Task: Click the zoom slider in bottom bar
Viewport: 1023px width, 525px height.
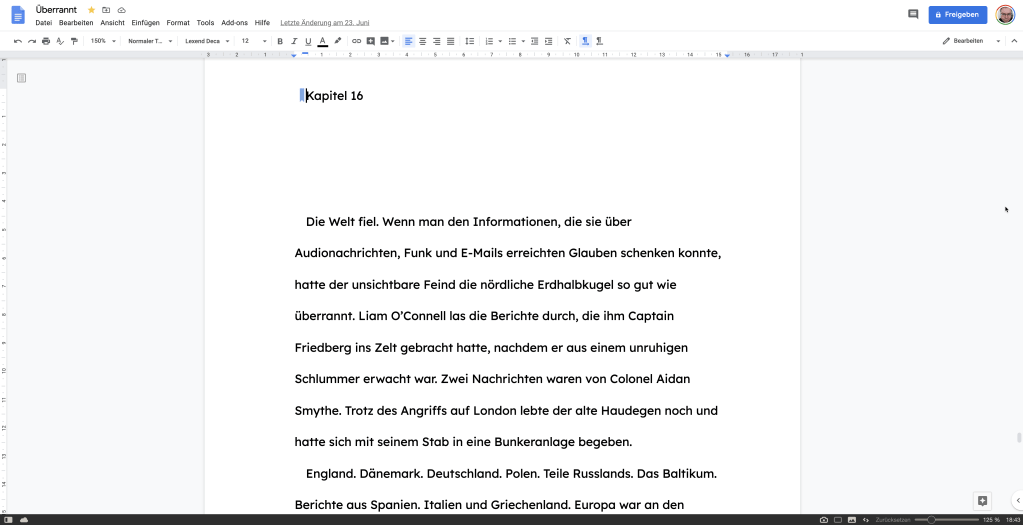Action: click(932, 520)
